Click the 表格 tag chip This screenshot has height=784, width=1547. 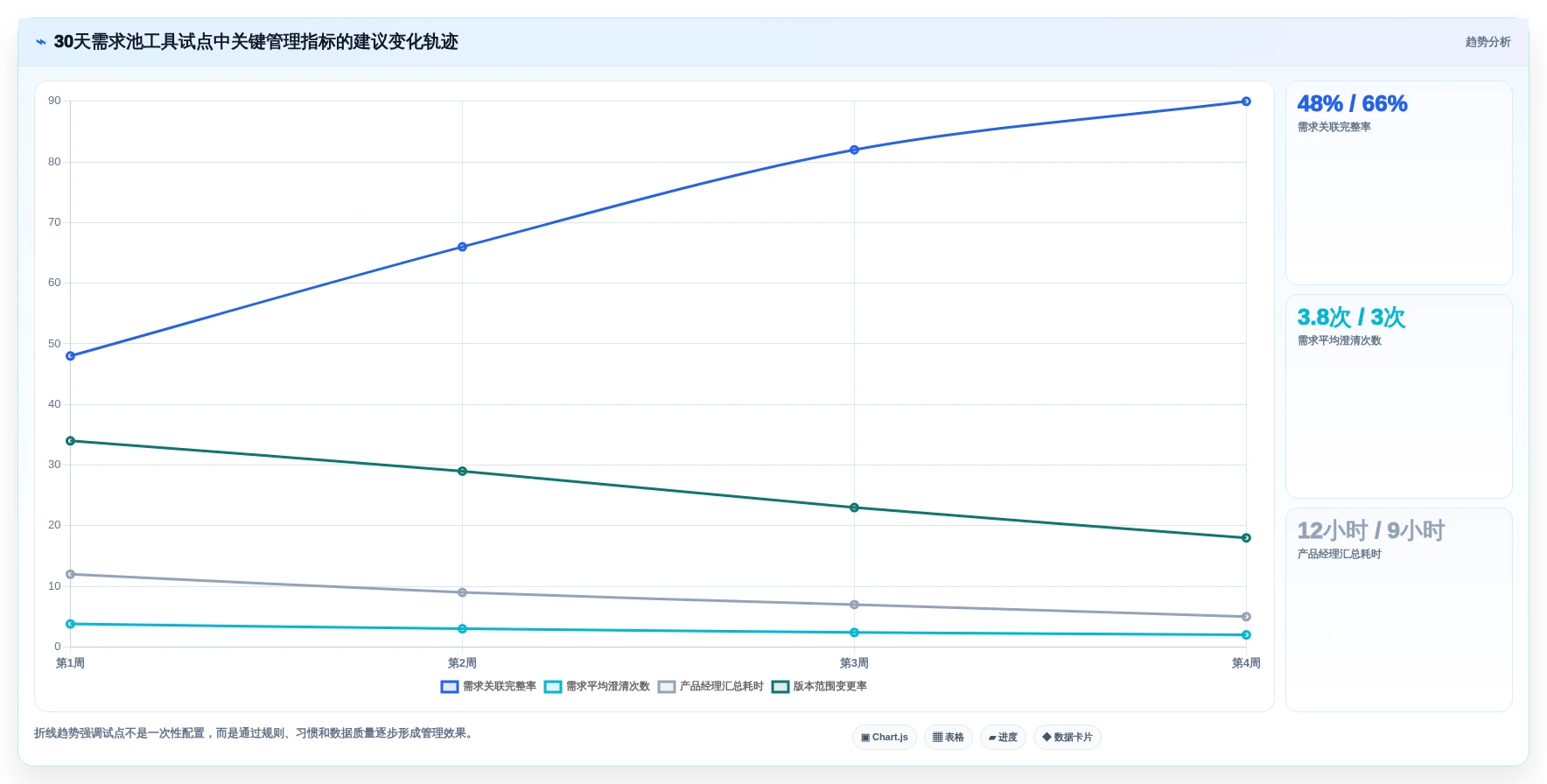tap(948, 738)
